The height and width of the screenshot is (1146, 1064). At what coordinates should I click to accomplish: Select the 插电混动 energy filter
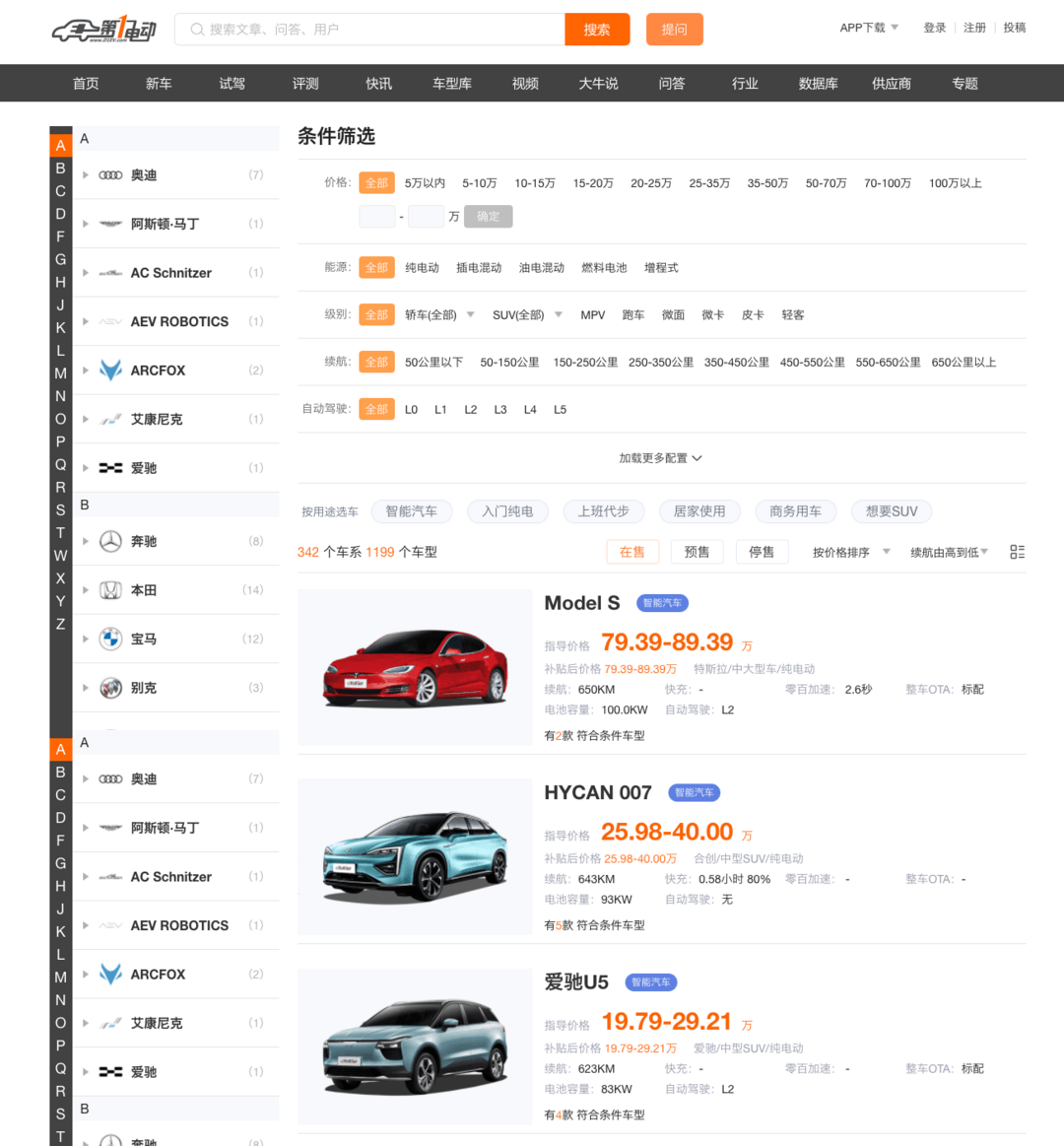point(479,267)
